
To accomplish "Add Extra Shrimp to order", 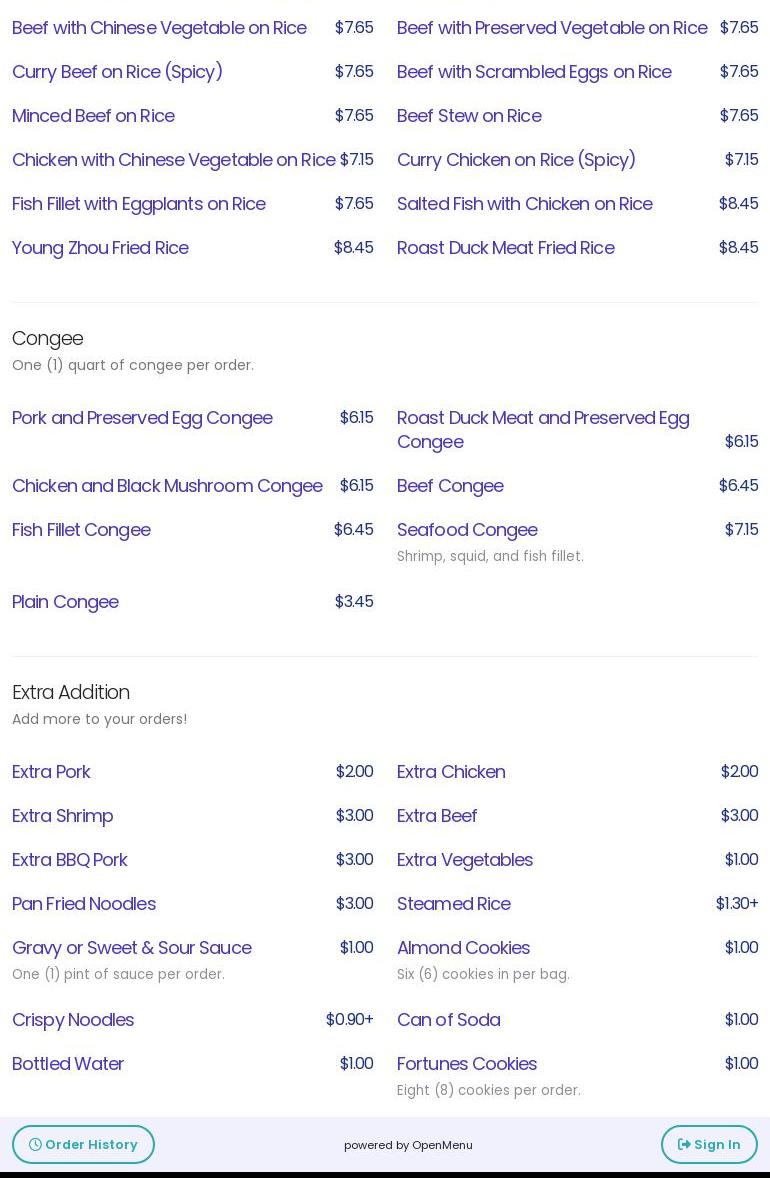I will click(62, 815).
